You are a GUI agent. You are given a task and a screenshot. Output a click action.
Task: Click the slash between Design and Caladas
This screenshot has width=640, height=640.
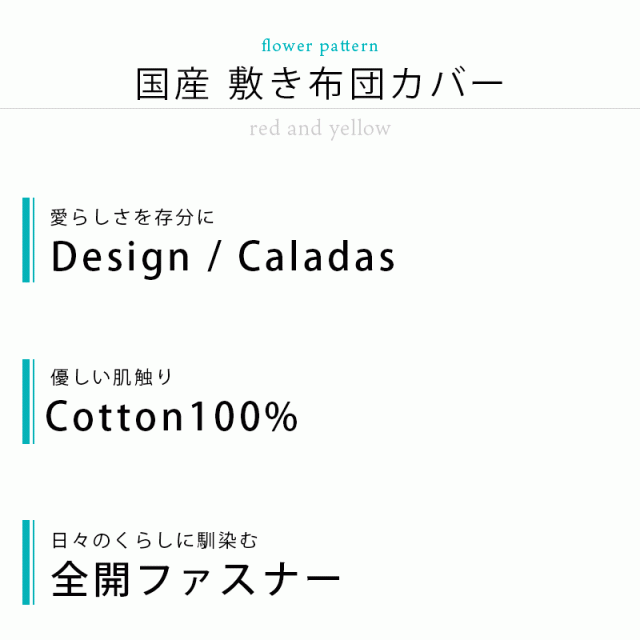click(x=213, y=258)
